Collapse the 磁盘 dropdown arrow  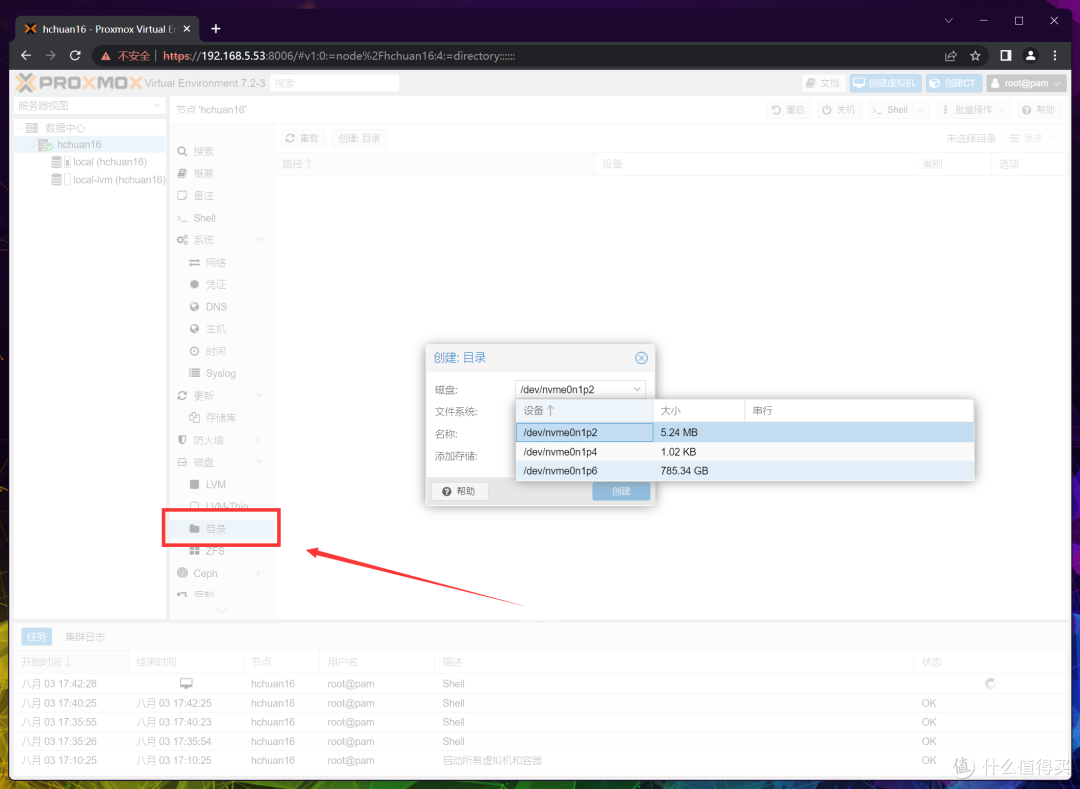point(637,389)
